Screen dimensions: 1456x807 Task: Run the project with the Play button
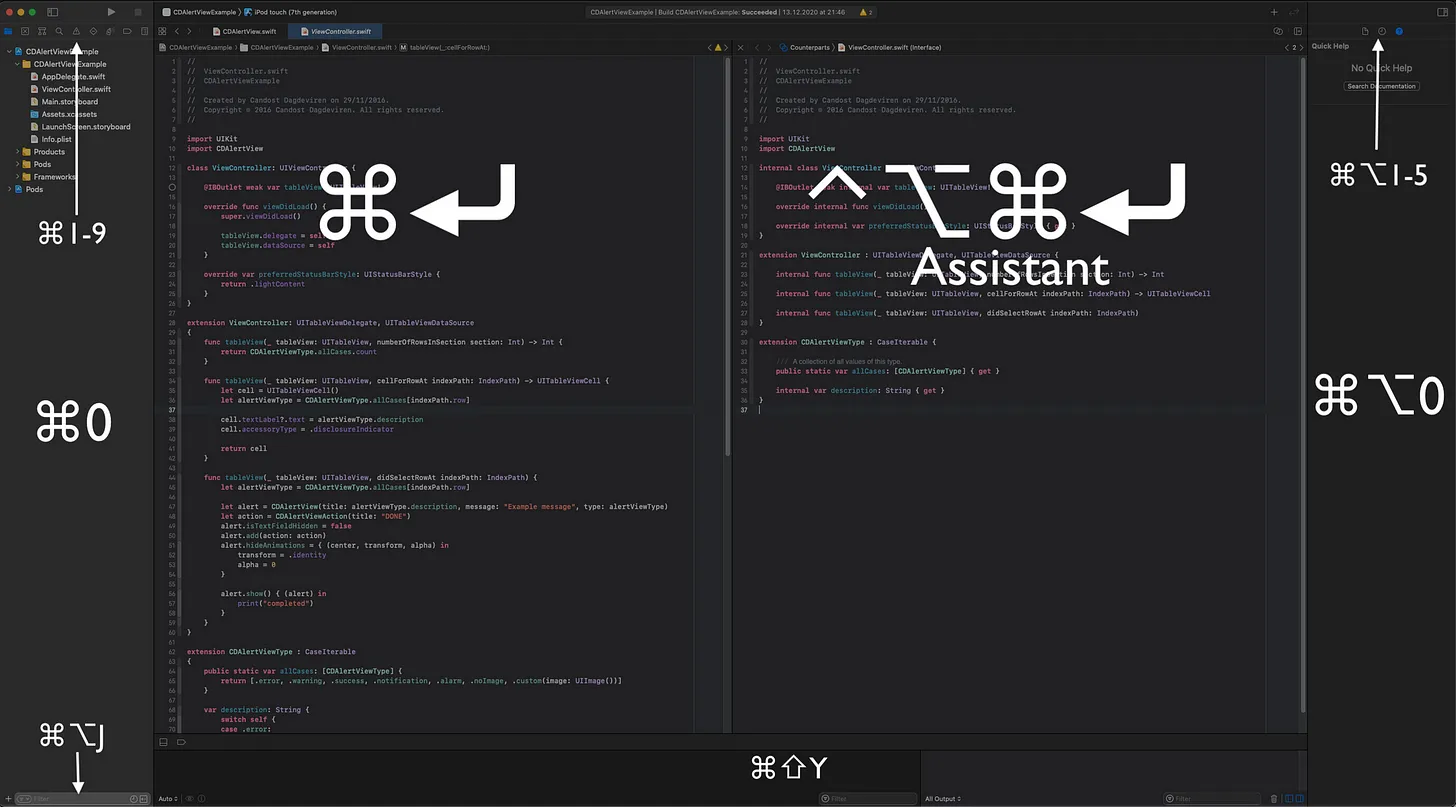click(111, 12)
